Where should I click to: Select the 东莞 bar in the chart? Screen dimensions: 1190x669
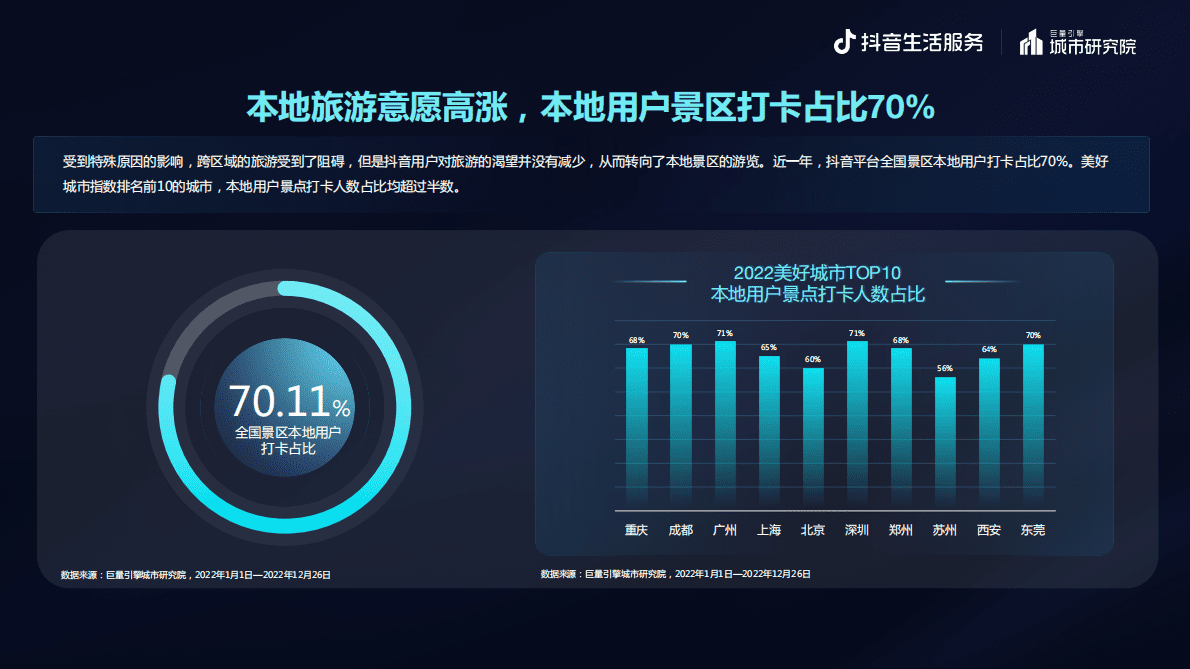coord(1033,425)
